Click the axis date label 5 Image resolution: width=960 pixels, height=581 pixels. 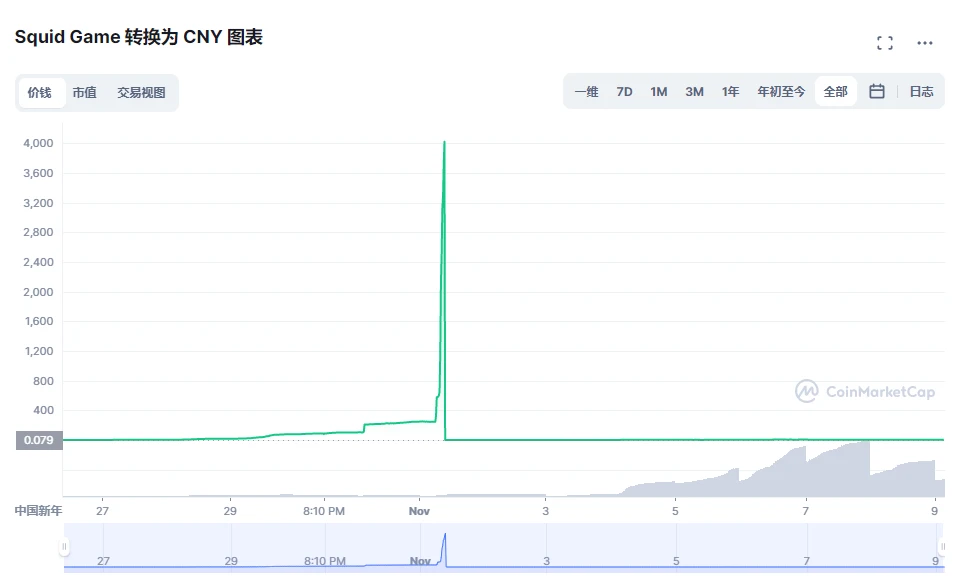(675, 511)
